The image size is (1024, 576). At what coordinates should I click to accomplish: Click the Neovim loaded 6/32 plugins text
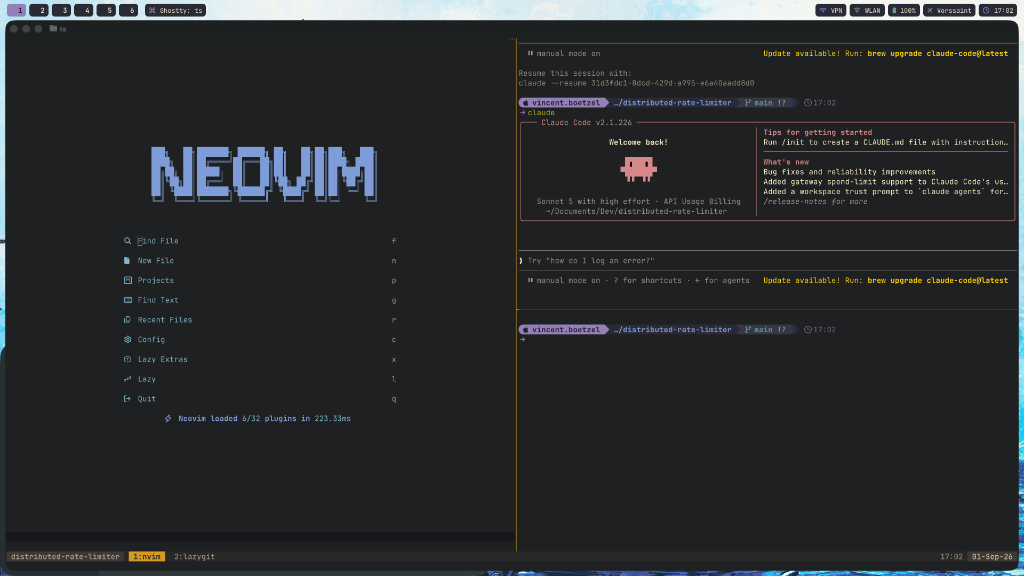click(264, 419)
